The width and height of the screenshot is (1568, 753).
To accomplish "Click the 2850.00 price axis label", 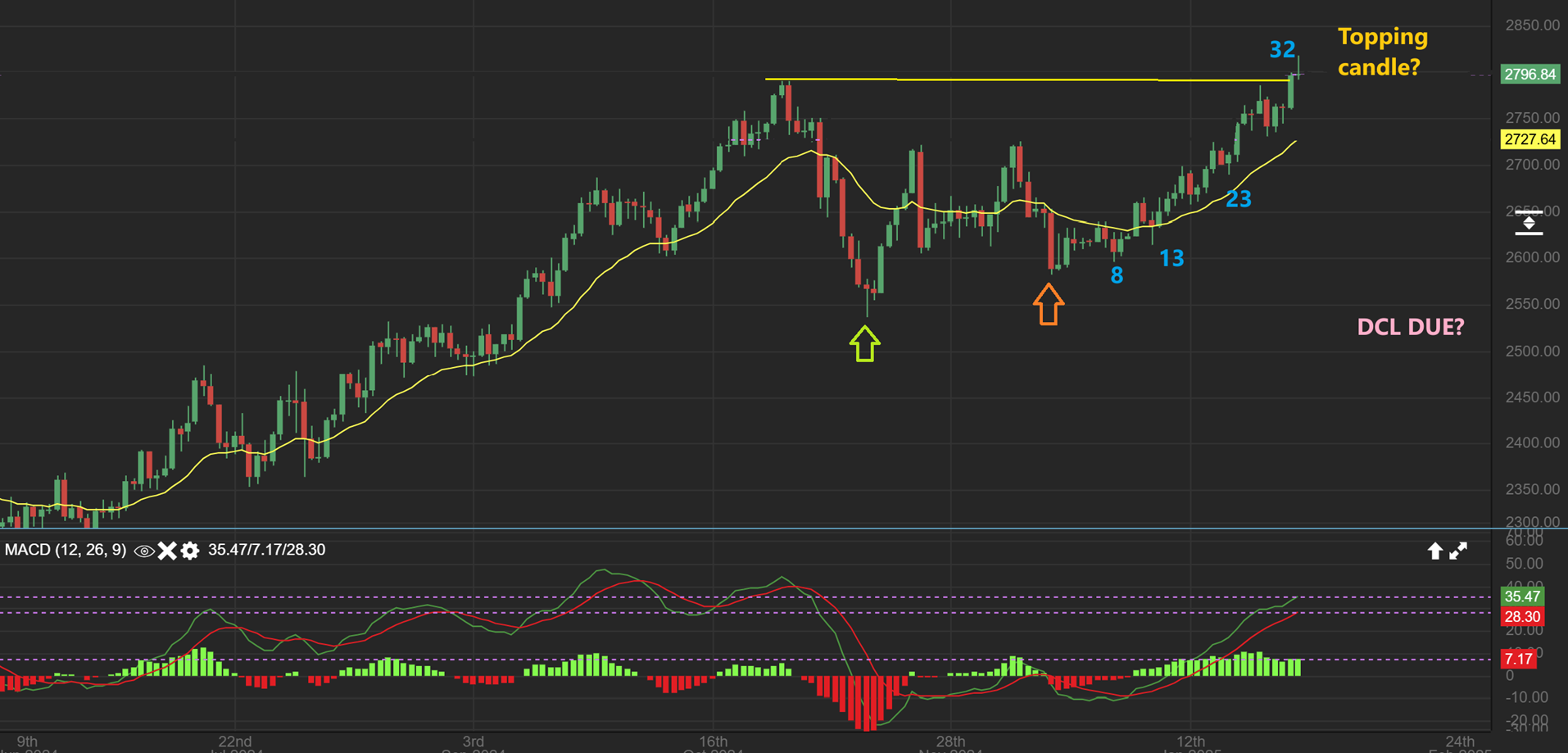I will click(1532, 25).
